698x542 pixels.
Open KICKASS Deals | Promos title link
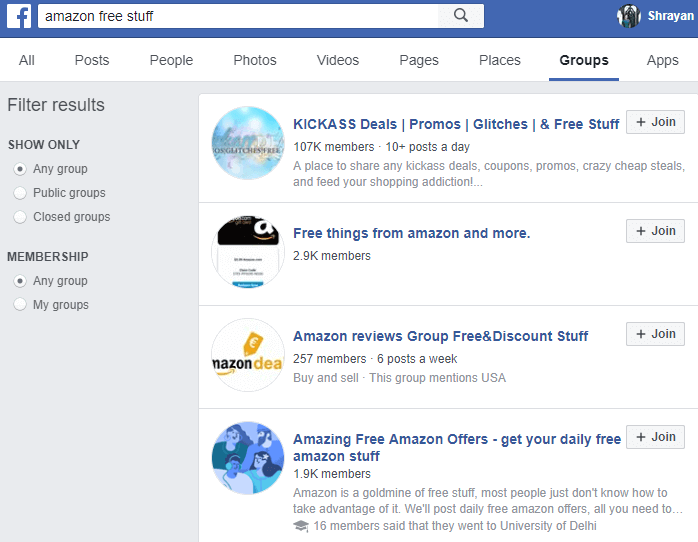coord(456,124)
